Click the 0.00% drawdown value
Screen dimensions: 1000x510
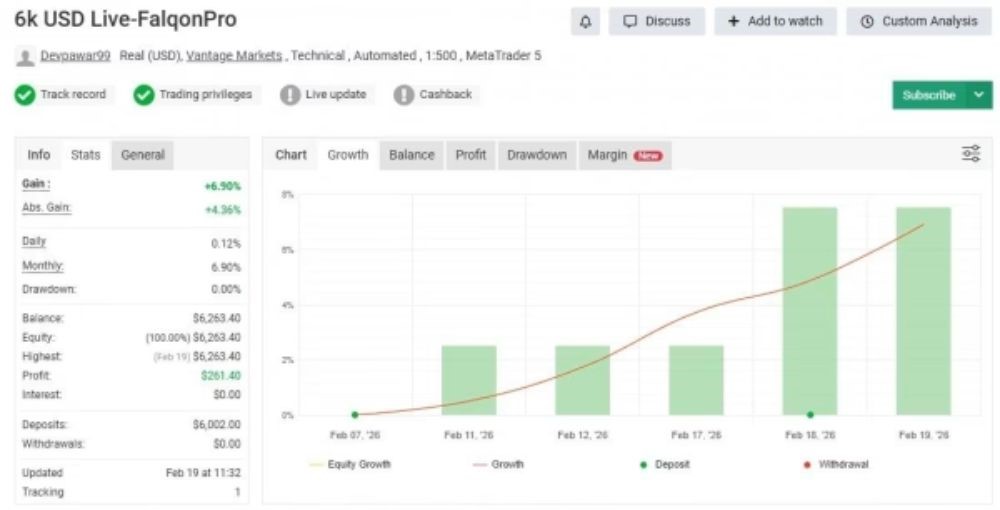pyautogui.click(x=226, y=289)
